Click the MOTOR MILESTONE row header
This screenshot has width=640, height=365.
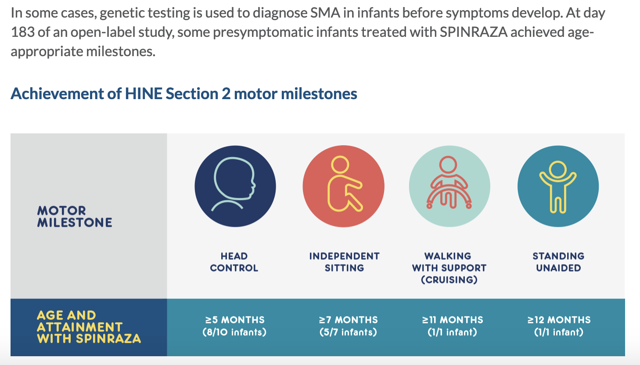coord(74,216)
